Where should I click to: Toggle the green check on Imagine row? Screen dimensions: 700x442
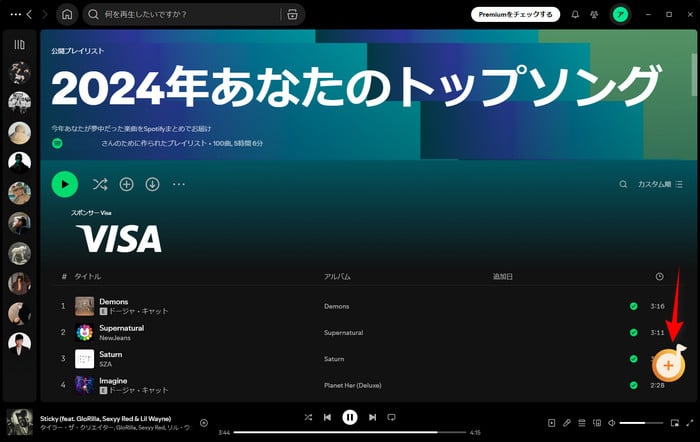point(633,385)
